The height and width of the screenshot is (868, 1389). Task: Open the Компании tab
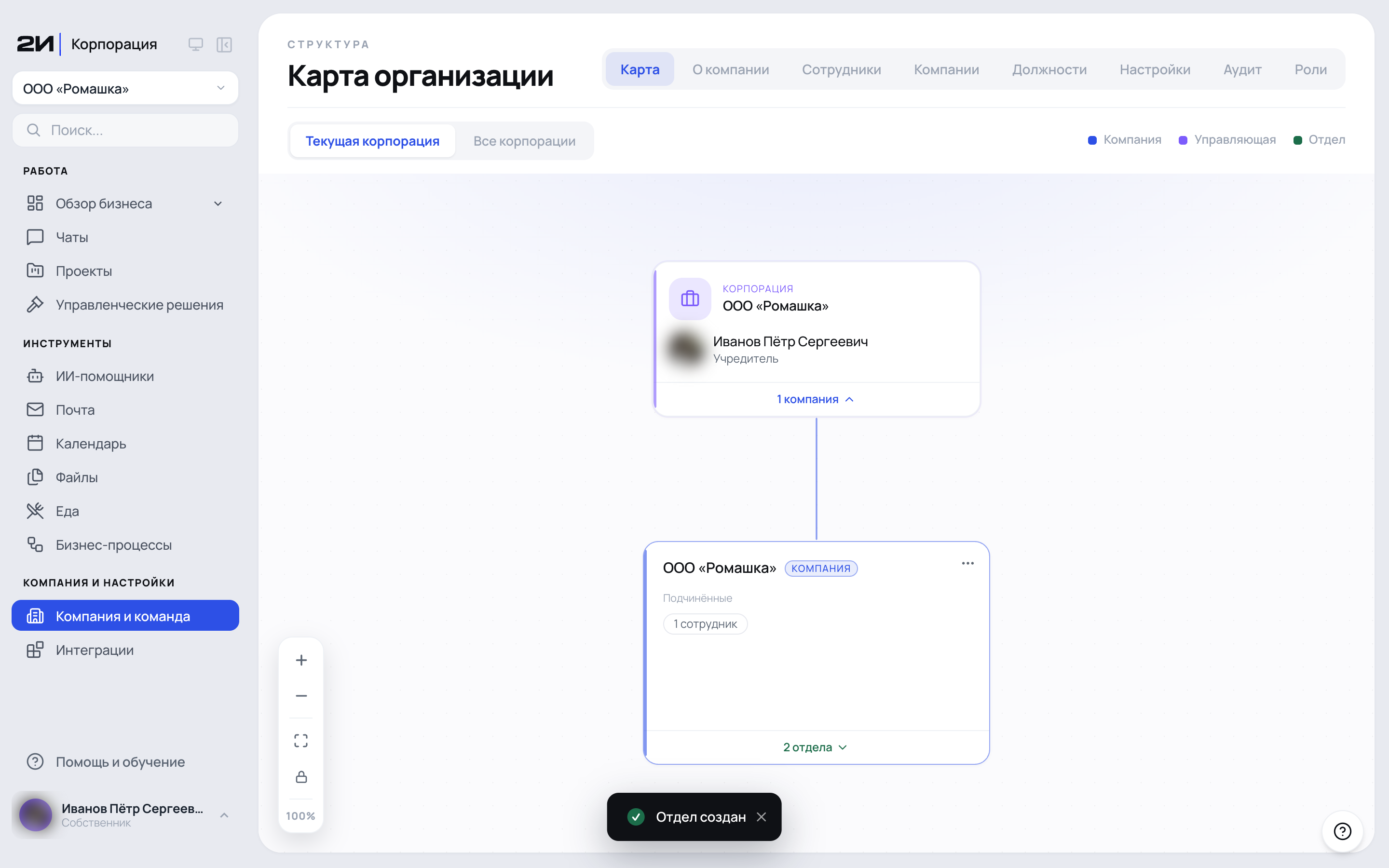click(x=946, y=69)
